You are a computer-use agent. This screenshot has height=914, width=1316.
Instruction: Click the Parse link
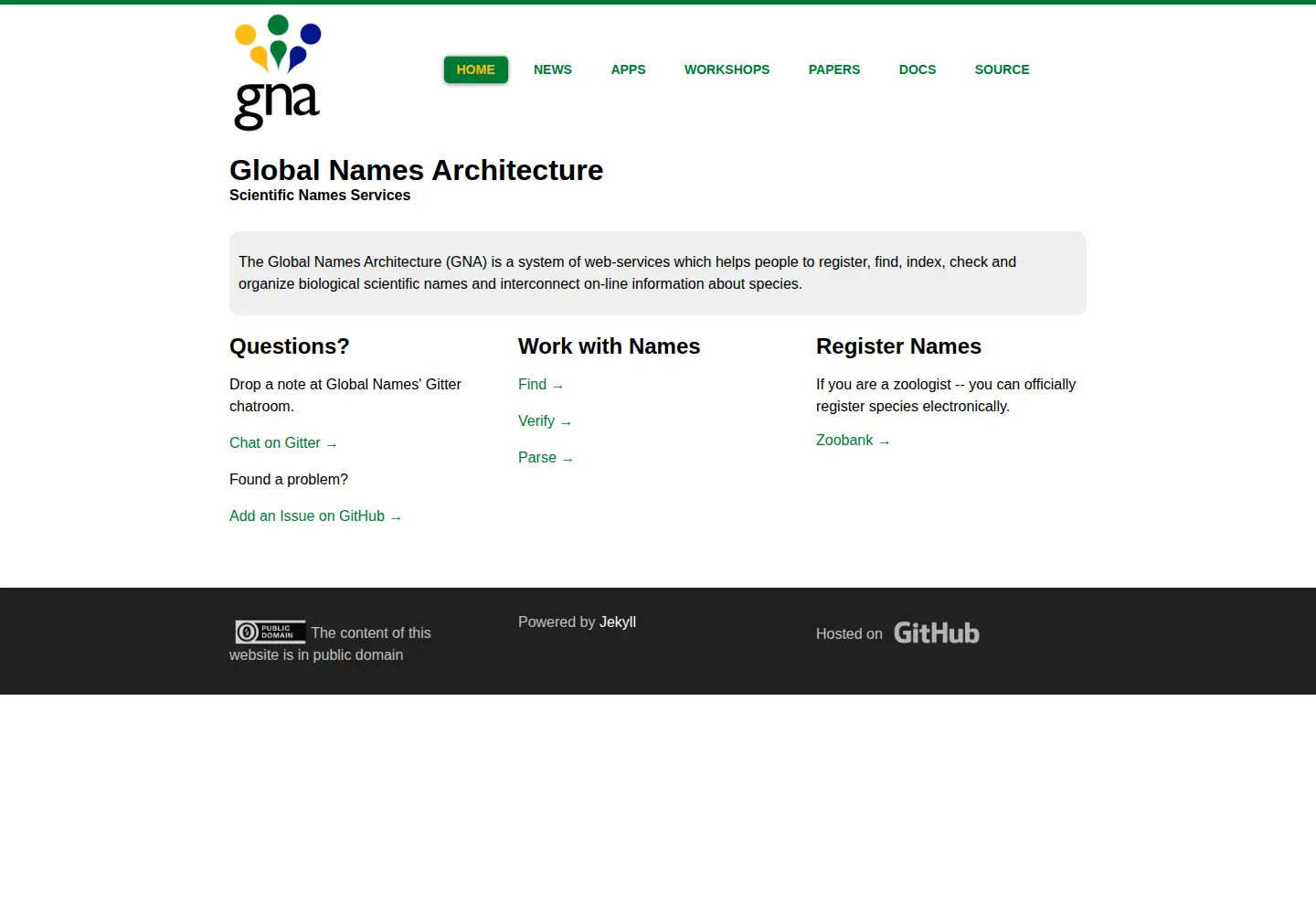coord(546,458)
